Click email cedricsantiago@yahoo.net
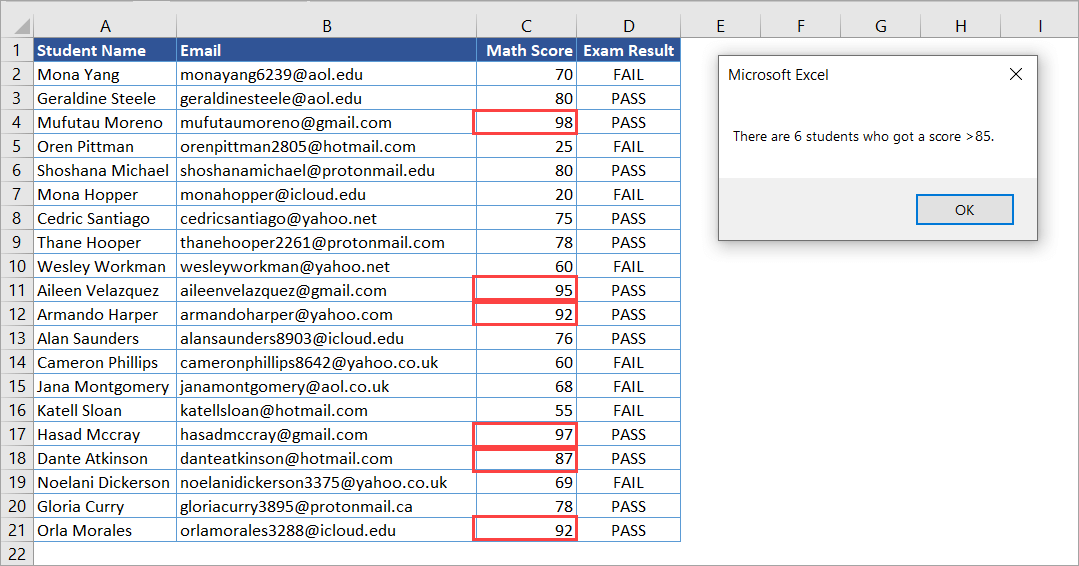 (x=326, y=219)
